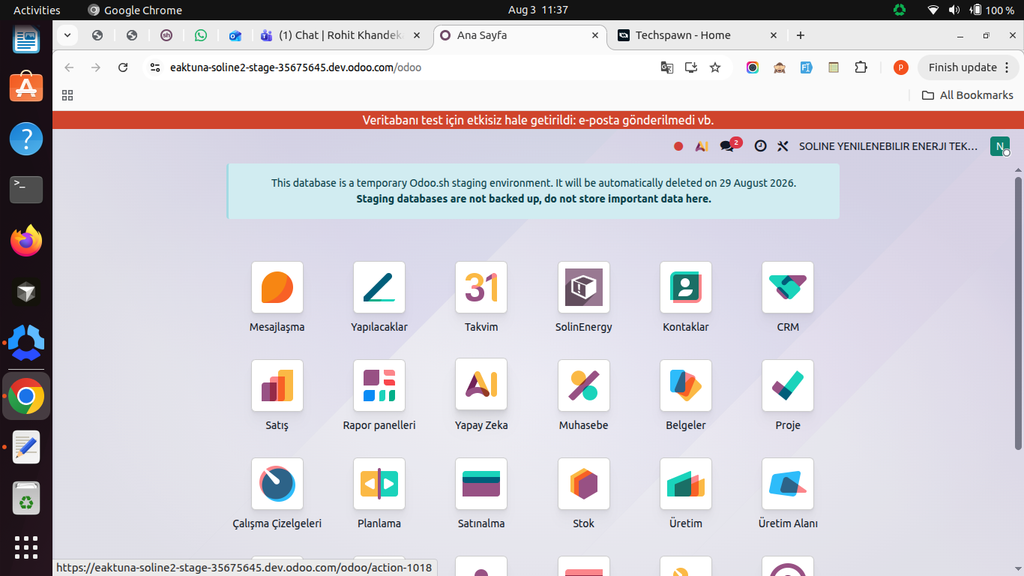Open the system status menu

click(x=970, y=10)
